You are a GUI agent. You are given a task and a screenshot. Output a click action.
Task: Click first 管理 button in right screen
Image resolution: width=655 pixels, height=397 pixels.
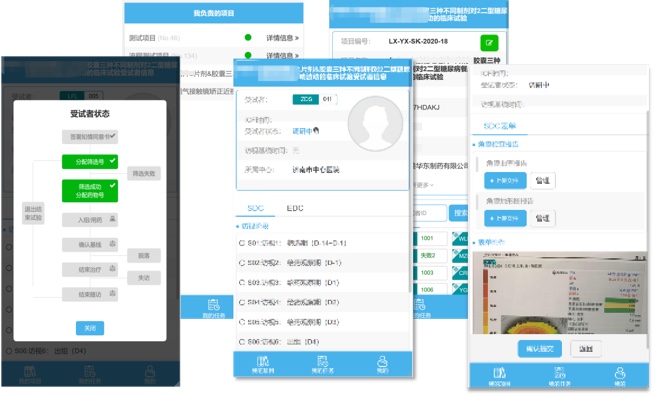tap(543, 181)
